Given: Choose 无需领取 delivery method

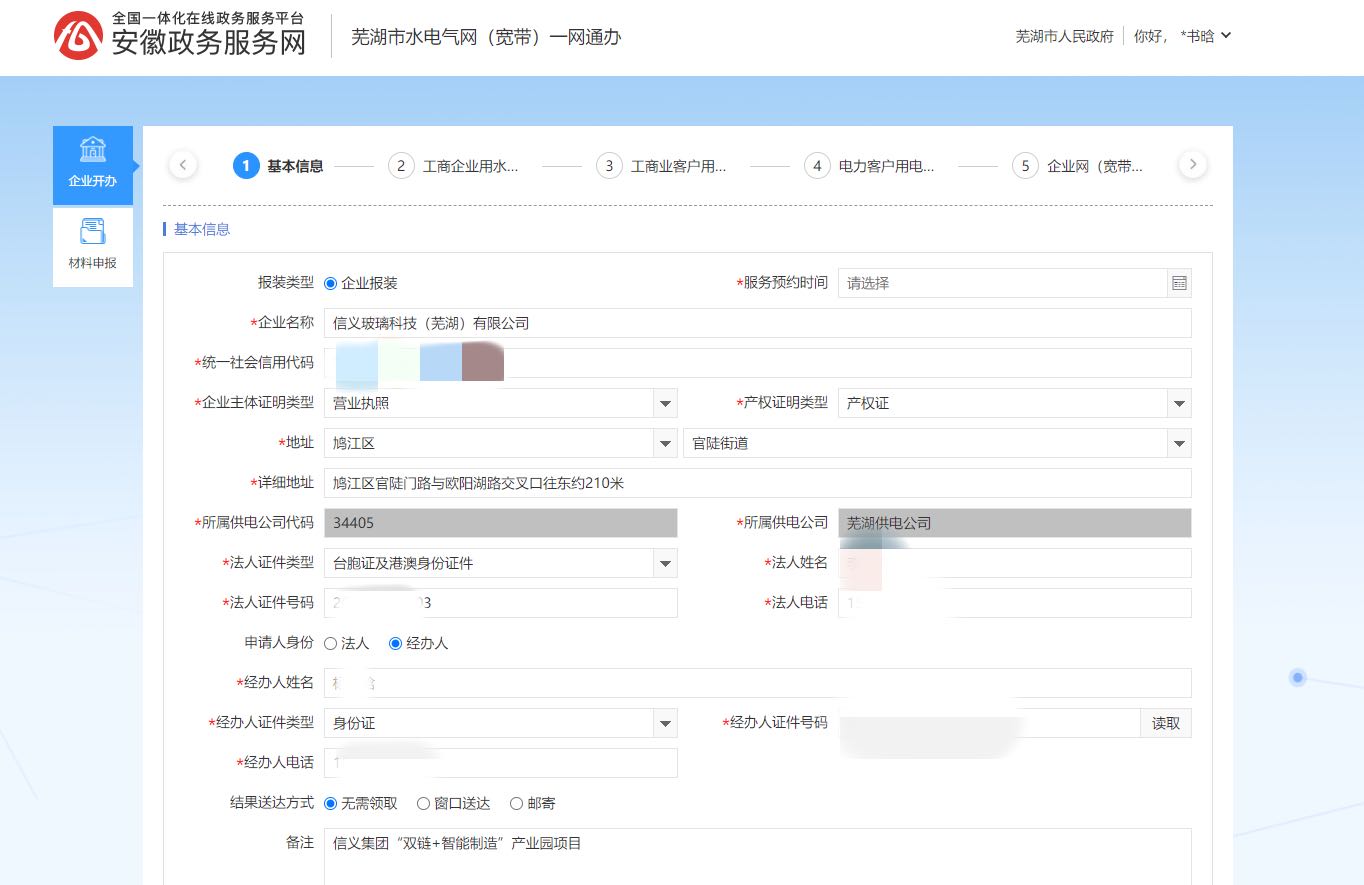Looking at the screenshot, I should (x=331, y=803).
